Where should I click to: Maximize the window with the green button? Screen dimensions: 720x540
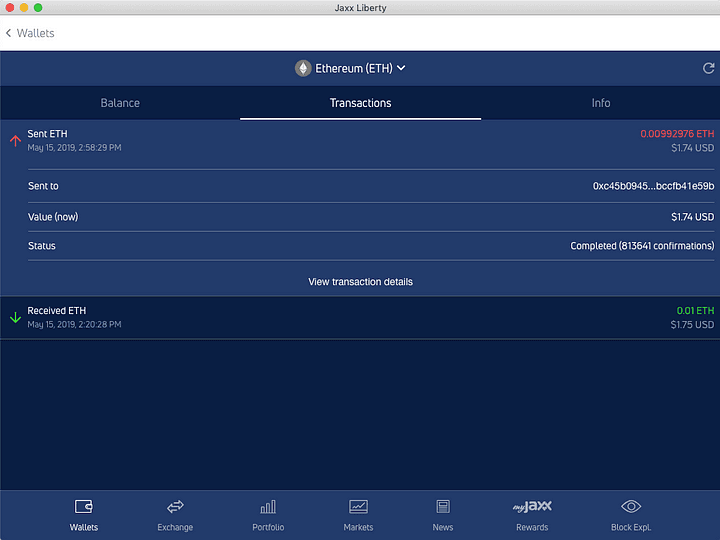38,7
